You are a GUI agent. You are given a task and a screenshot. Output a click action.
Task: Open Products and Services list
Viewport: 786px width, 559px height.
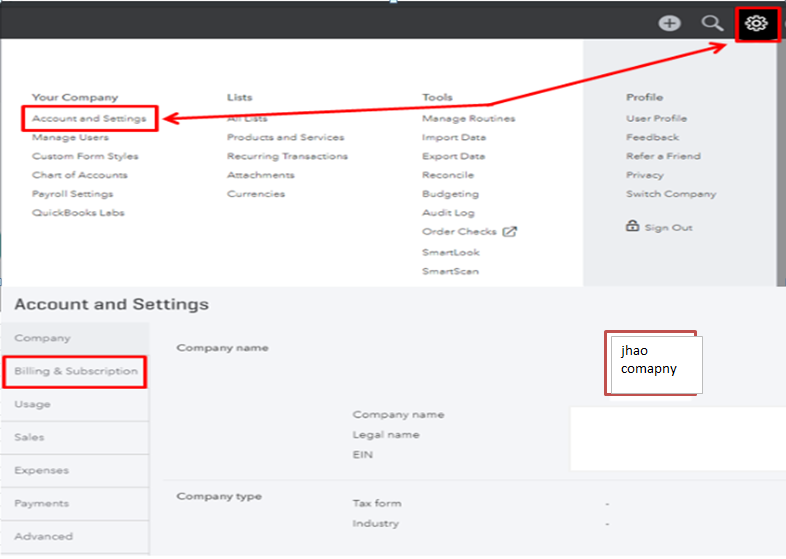286,137
